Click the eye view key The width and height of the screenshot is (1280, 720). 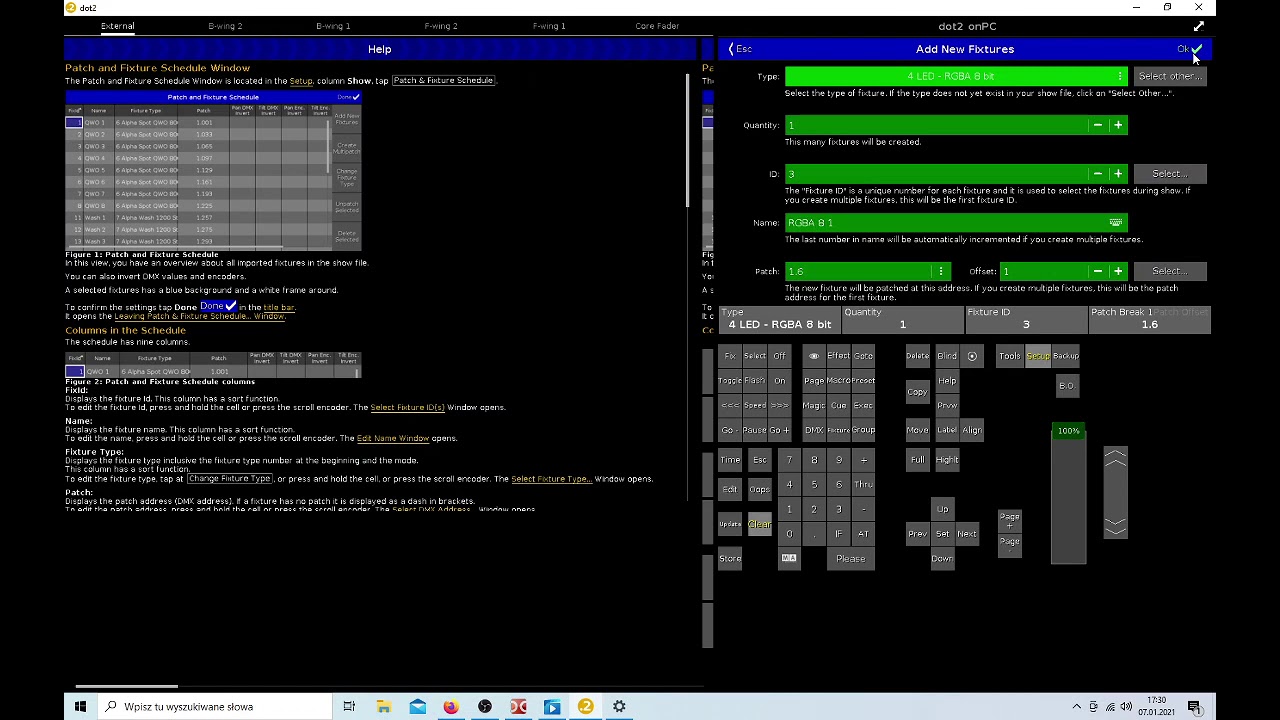pyautogui.click(x=813, y=356)
